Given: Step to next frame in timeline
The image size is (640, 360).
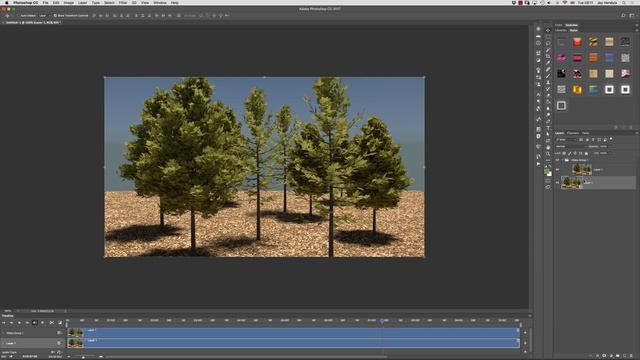Looking at the screenshot, I should (27, 322).
